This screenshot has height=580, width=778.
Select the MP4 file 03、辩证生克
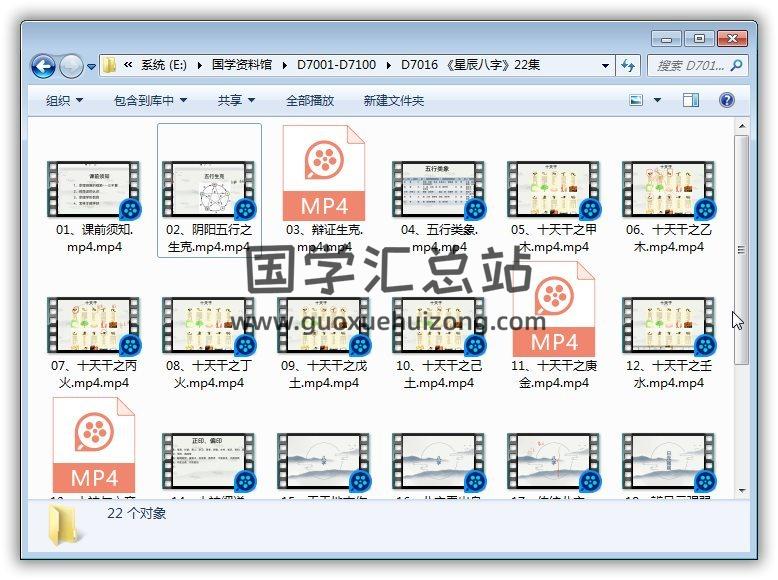coord(324,174)
